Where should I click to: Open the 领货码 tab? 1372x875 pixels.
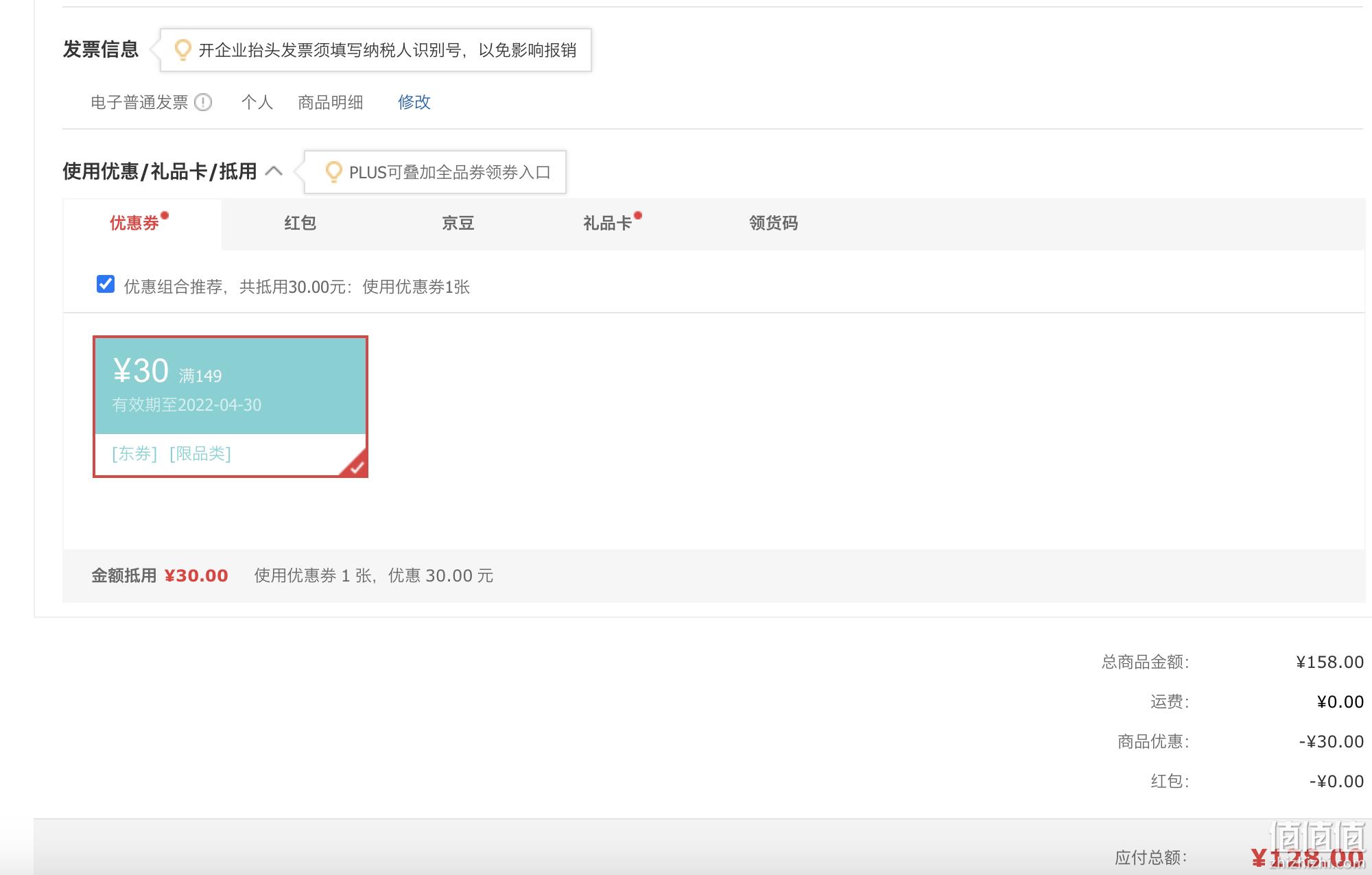(774, 223)
